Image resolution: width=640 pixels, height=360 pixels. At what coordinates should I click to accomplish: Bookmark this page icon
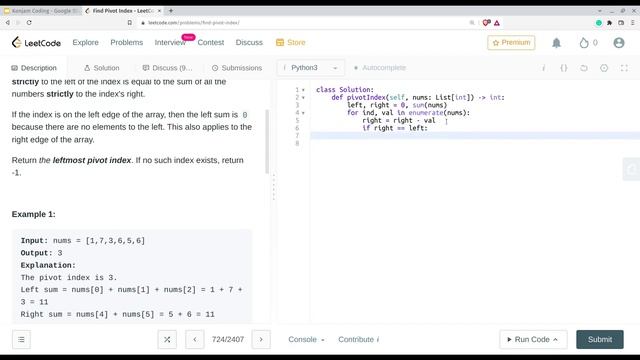click(x=129, y=22)
